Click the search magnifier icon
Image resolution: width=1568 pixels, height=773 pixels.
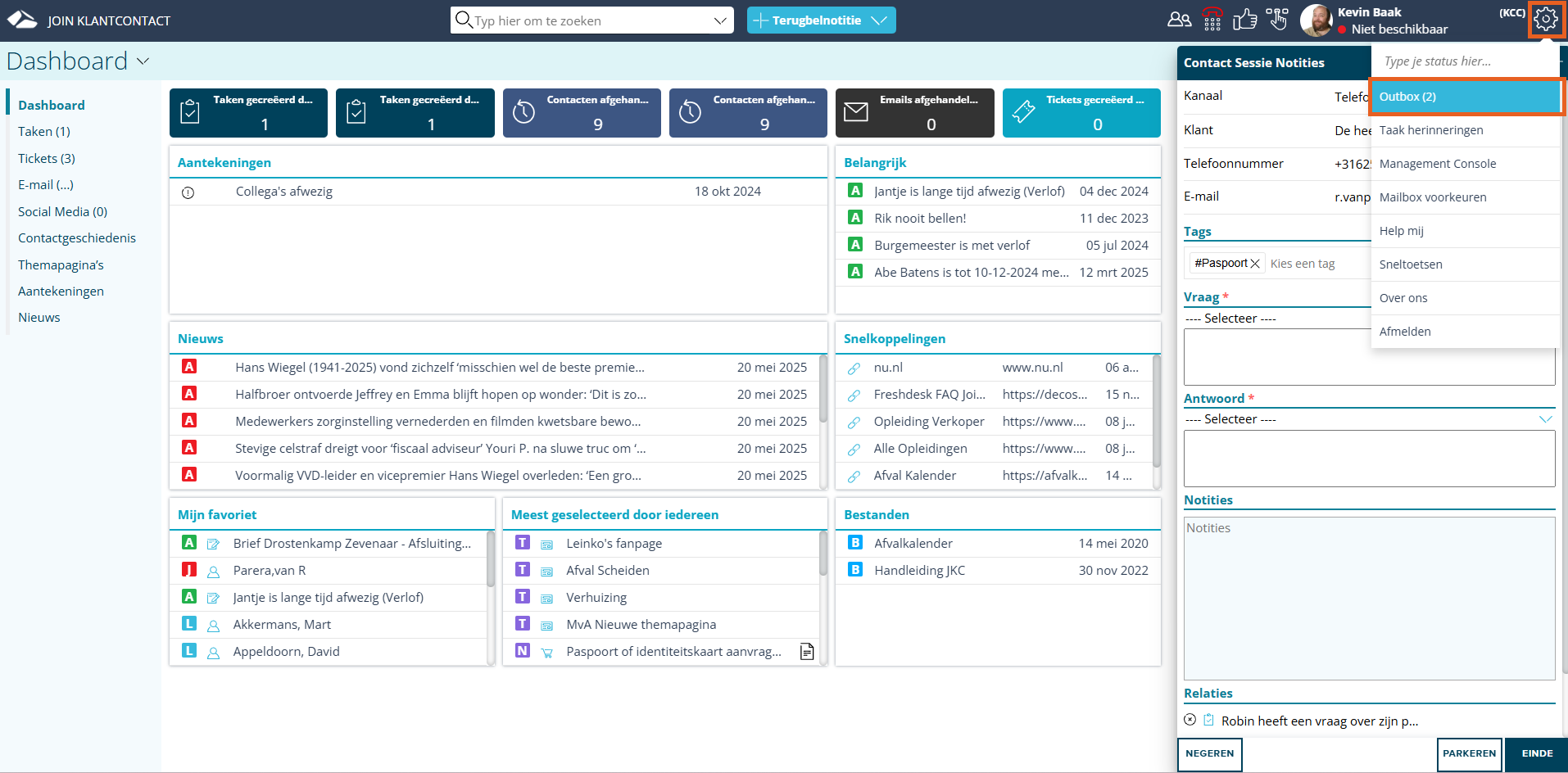[463, 20]
